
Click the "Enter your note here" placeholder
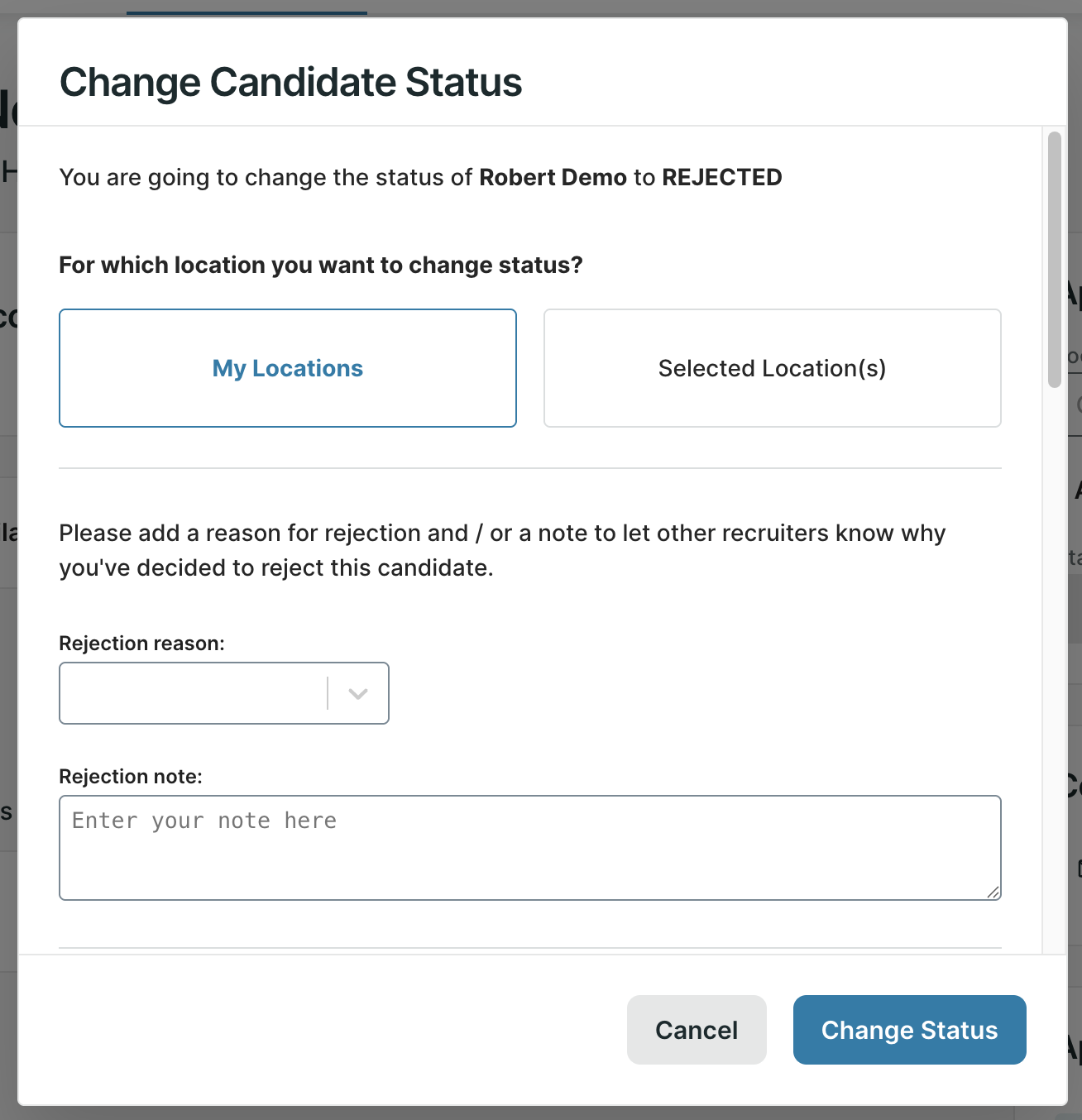pos(204,821)
